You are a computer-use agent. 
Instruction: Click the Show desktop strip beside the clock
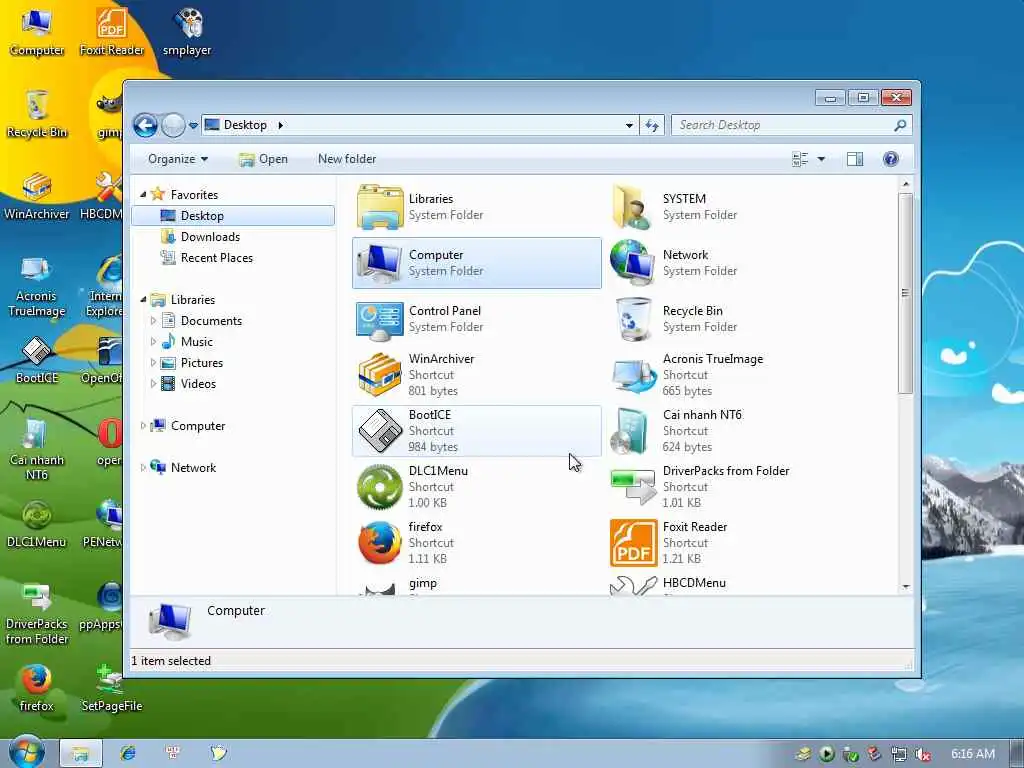[1016, 754]
